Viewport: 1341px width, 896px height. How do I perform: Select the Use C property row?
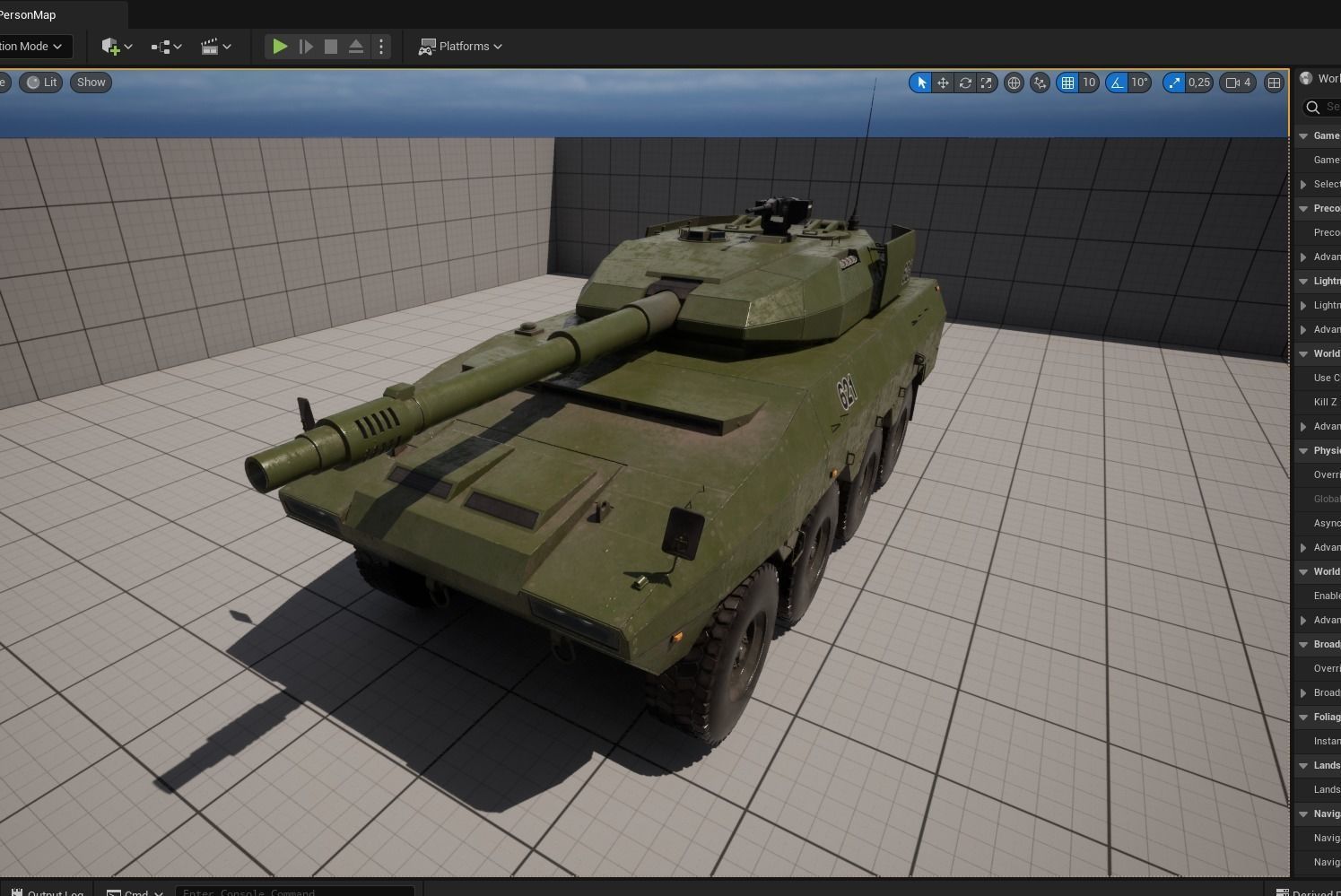point(1318,378)
